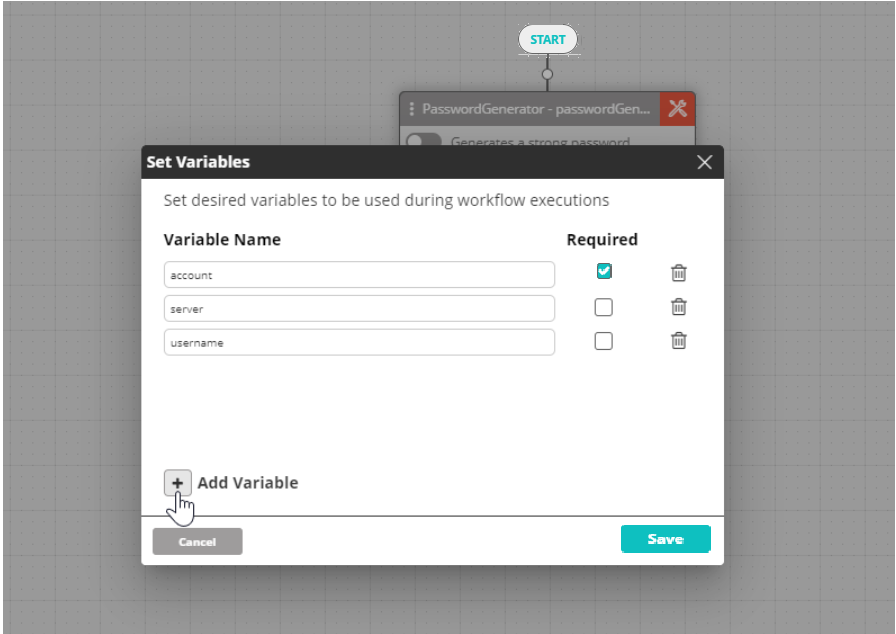
Task: Click the PasswordGenerator node title
Action: (x=536, y=109)
